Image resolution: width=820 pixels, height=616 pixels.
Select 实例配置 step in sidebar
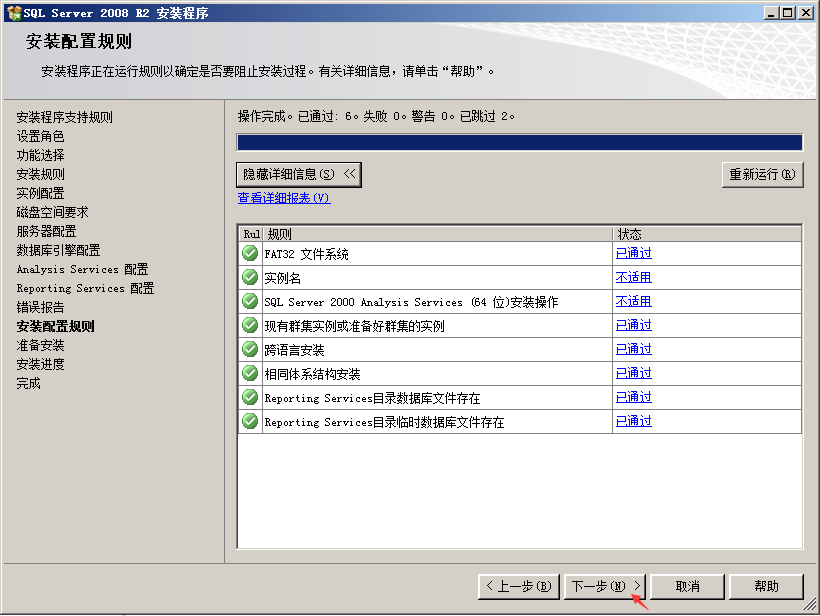[x=40, y=193]
